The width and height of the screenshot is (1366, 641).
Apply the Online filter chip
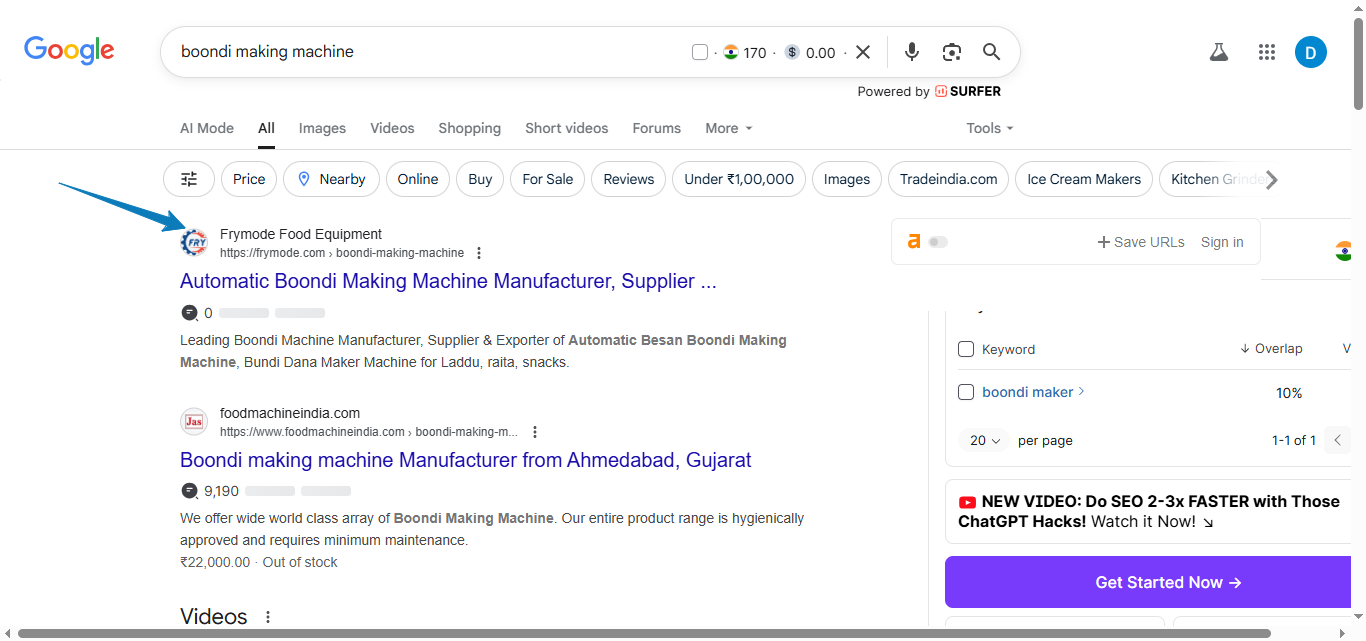(418, 179)
